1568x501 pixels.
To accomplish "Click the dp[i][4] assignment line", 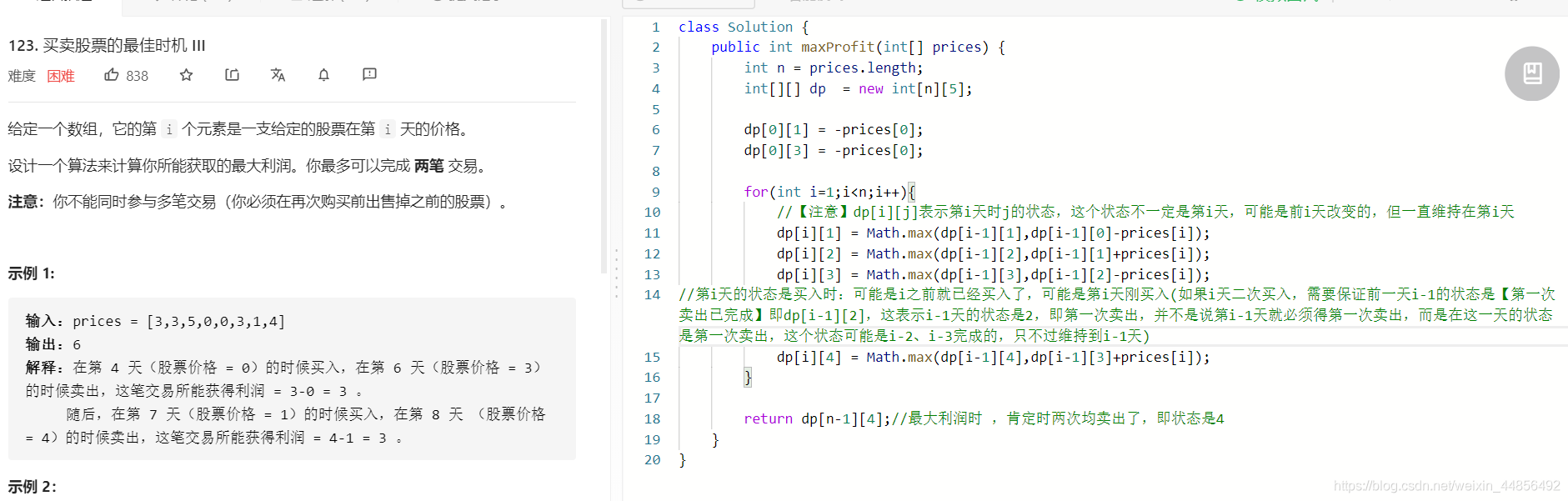I will point(994,358).
